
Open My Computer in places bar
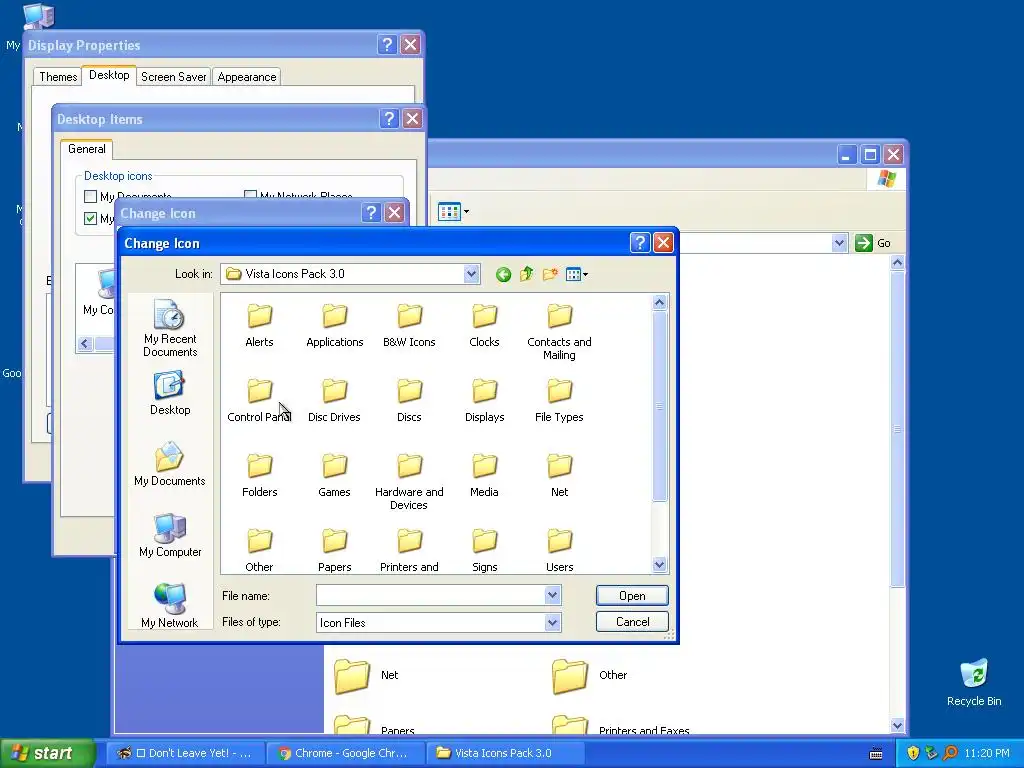pos(170,536)
